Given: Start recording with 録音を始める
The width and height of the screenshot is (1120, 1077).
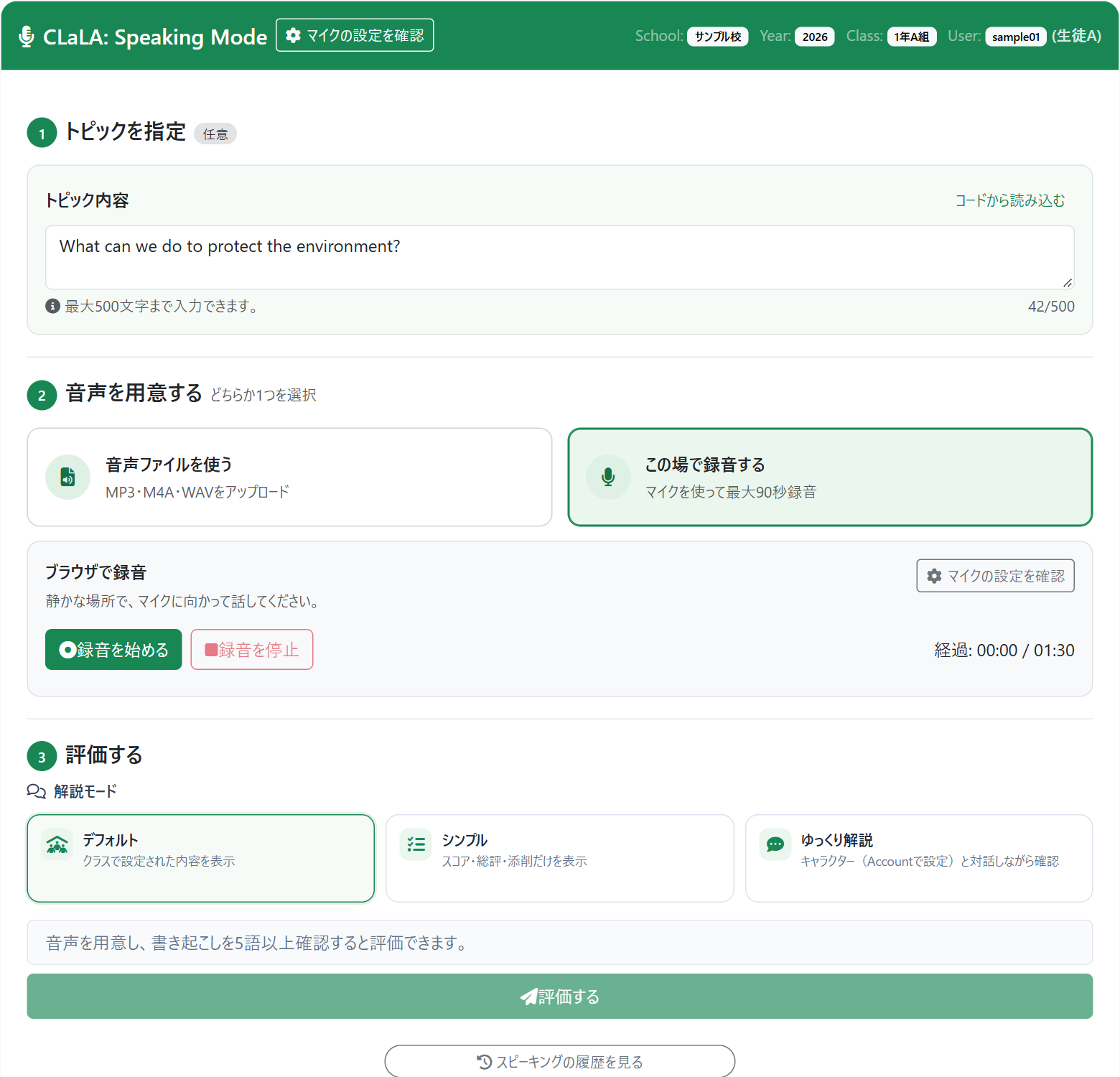Looking at the screenshot, I should 113,650.
